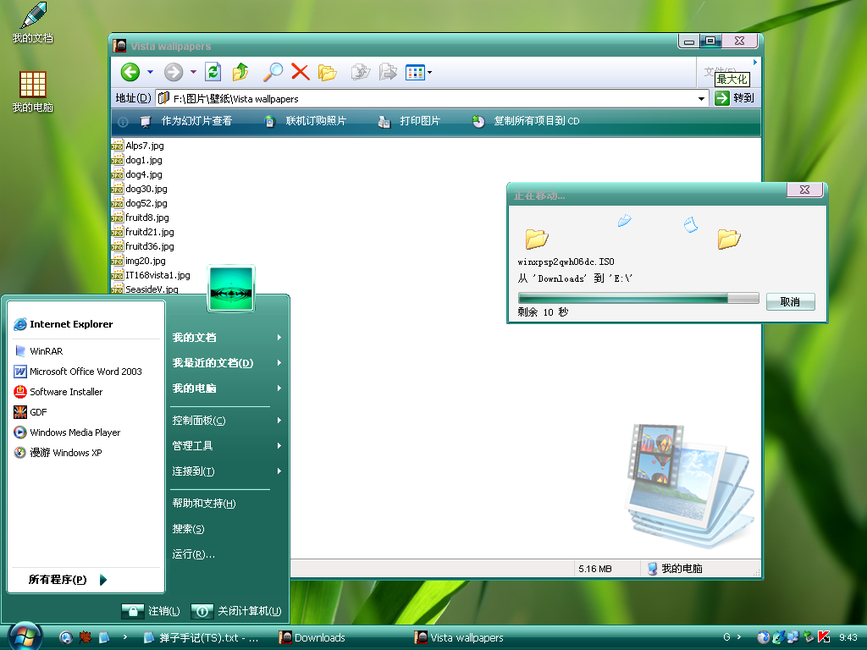This screenshot has height=650, width=867.
Task: Select file dog30.jpg
Action: click(x=139, y=188)
